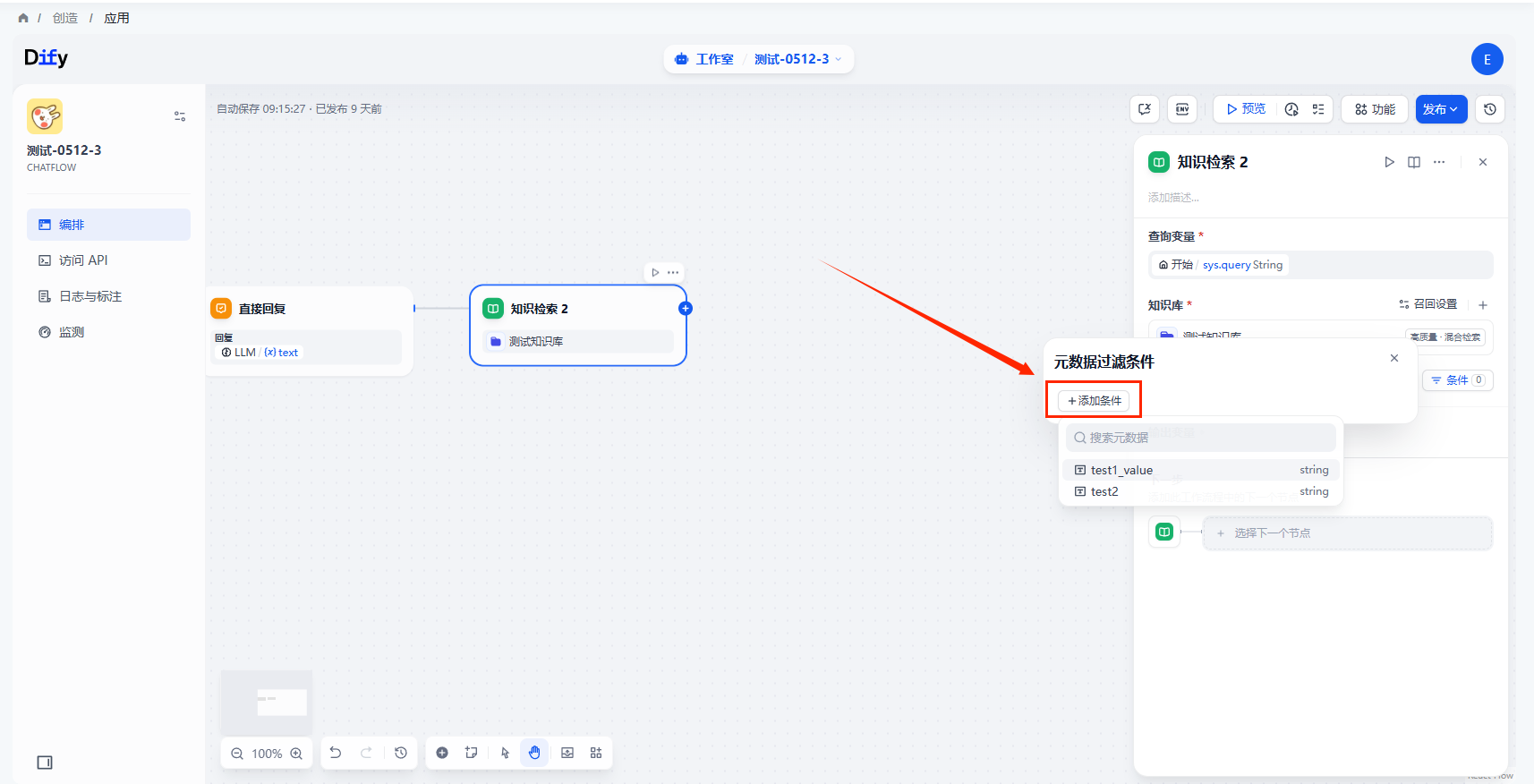Screen dimensions: 1534x784
Task: Open the run history clock-play icon
Action: pos(1291,109)
